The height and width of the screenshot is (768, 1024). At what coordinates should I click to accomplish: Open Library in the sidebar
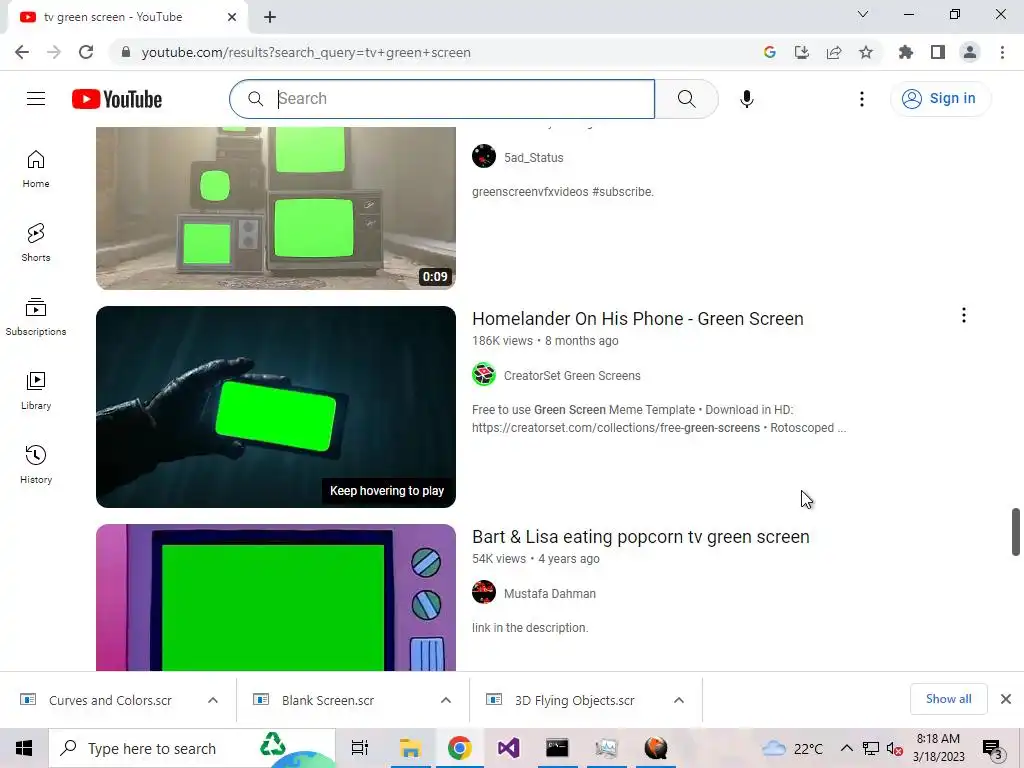click(x=36, y=391)
